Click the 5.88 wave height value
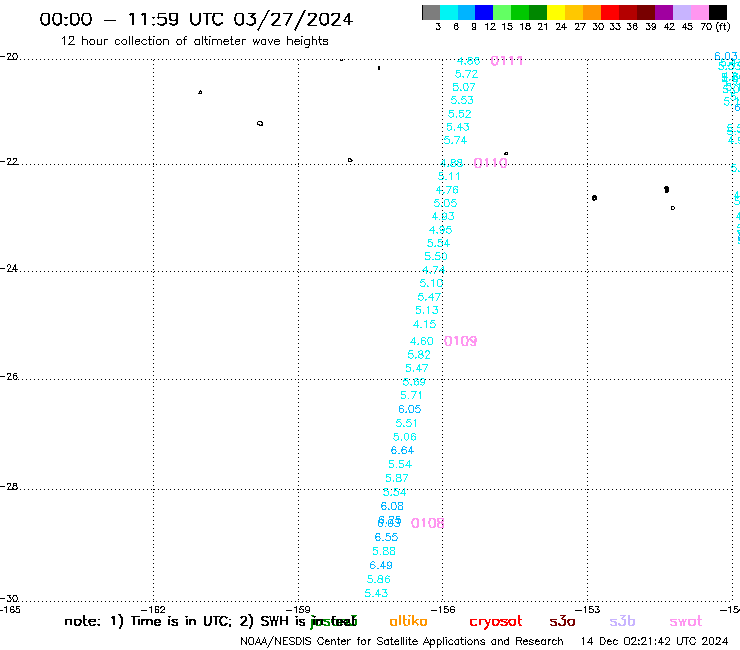This screenshot has height=650, width=740. pyautogui.click(x=384, y=551)
